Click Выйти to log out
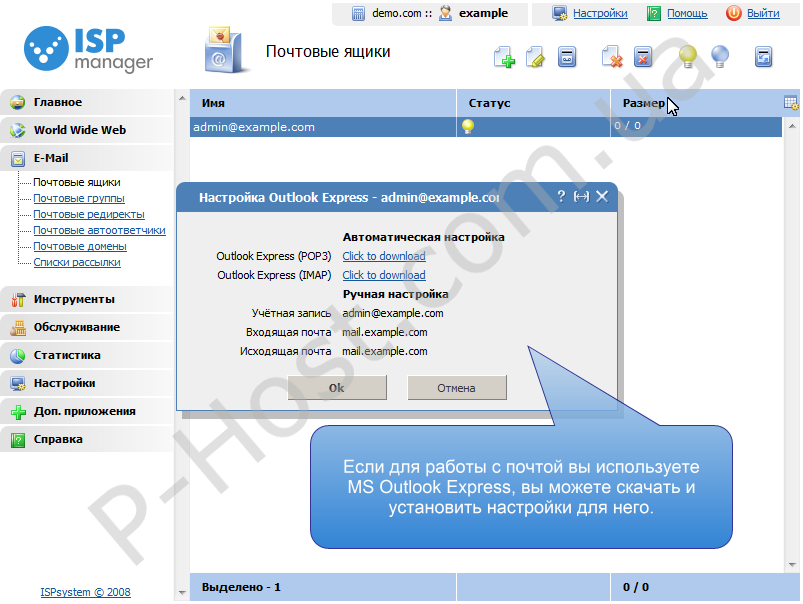 click(x=762, y=14)
